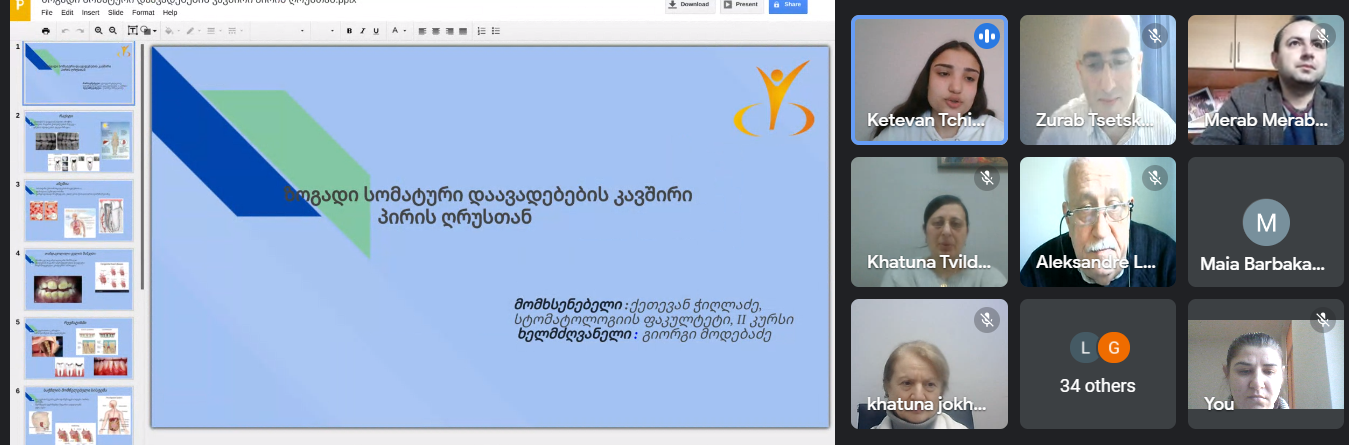
Task: Open the Line dash style dropdown
Action: [x=235, y=31]
